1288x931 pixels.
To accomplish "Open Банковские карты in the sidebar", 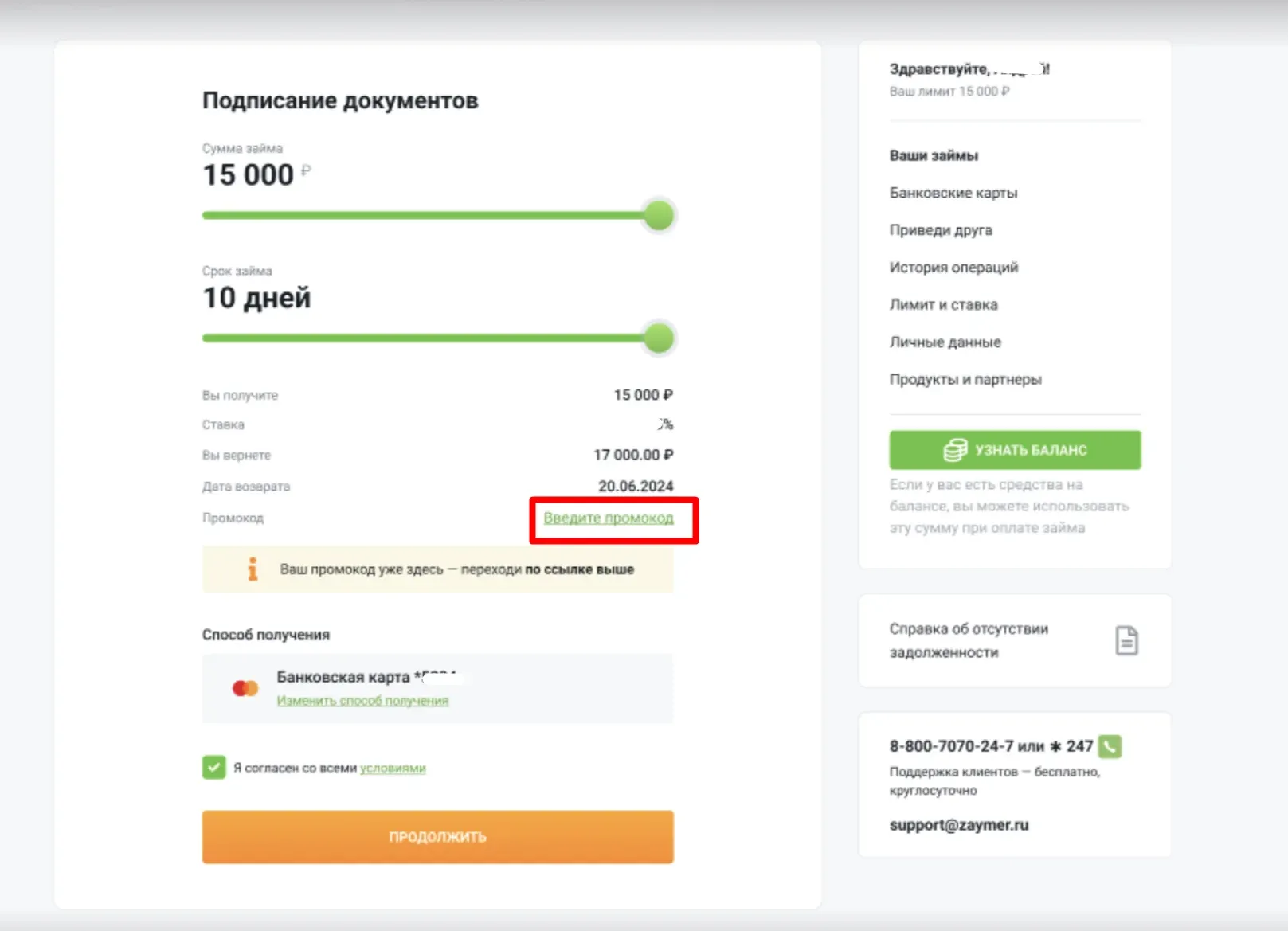I will click(x=953, y=193).
